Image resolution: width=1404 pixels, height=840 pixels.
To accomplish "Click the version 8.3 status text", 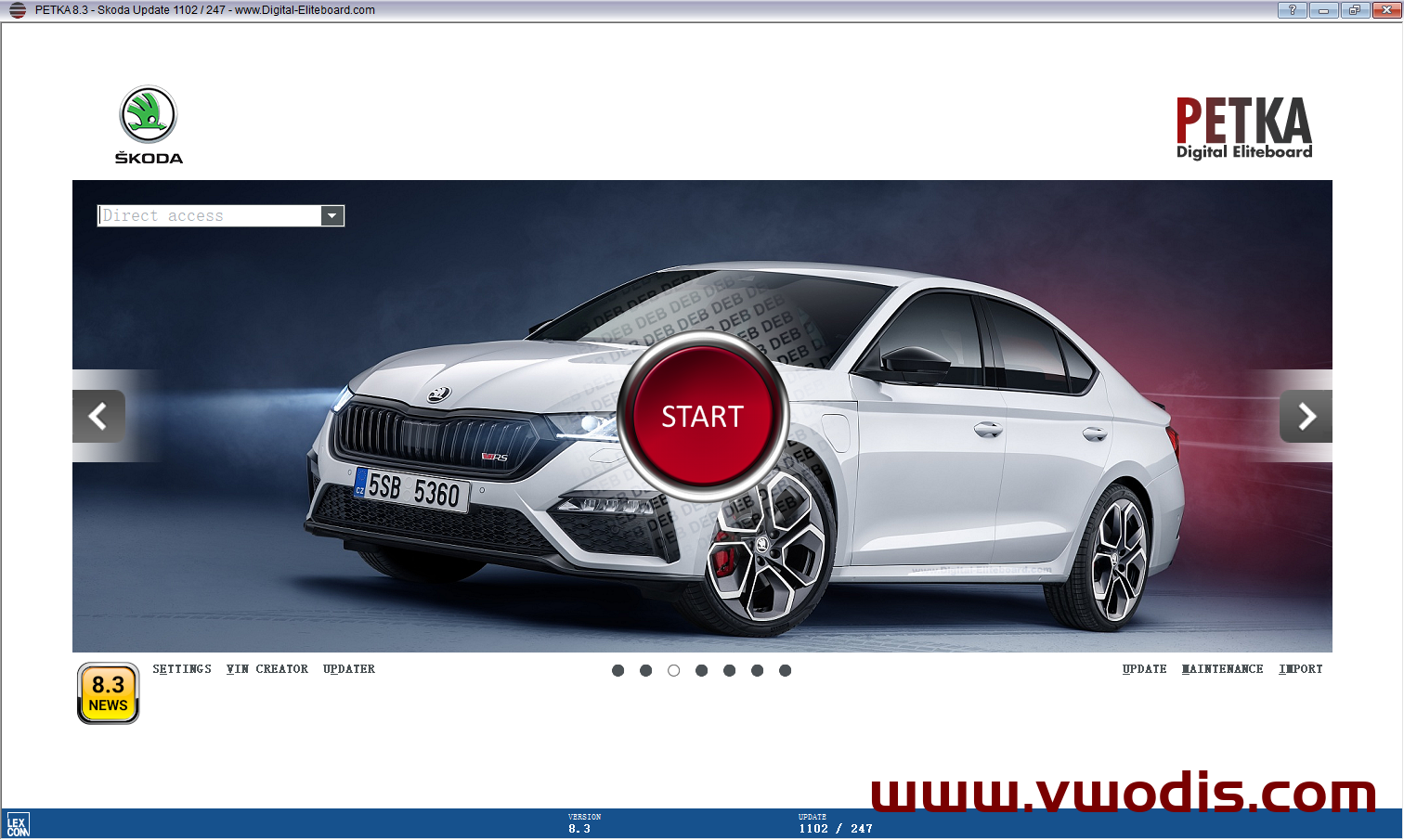I will pos(579,829).
